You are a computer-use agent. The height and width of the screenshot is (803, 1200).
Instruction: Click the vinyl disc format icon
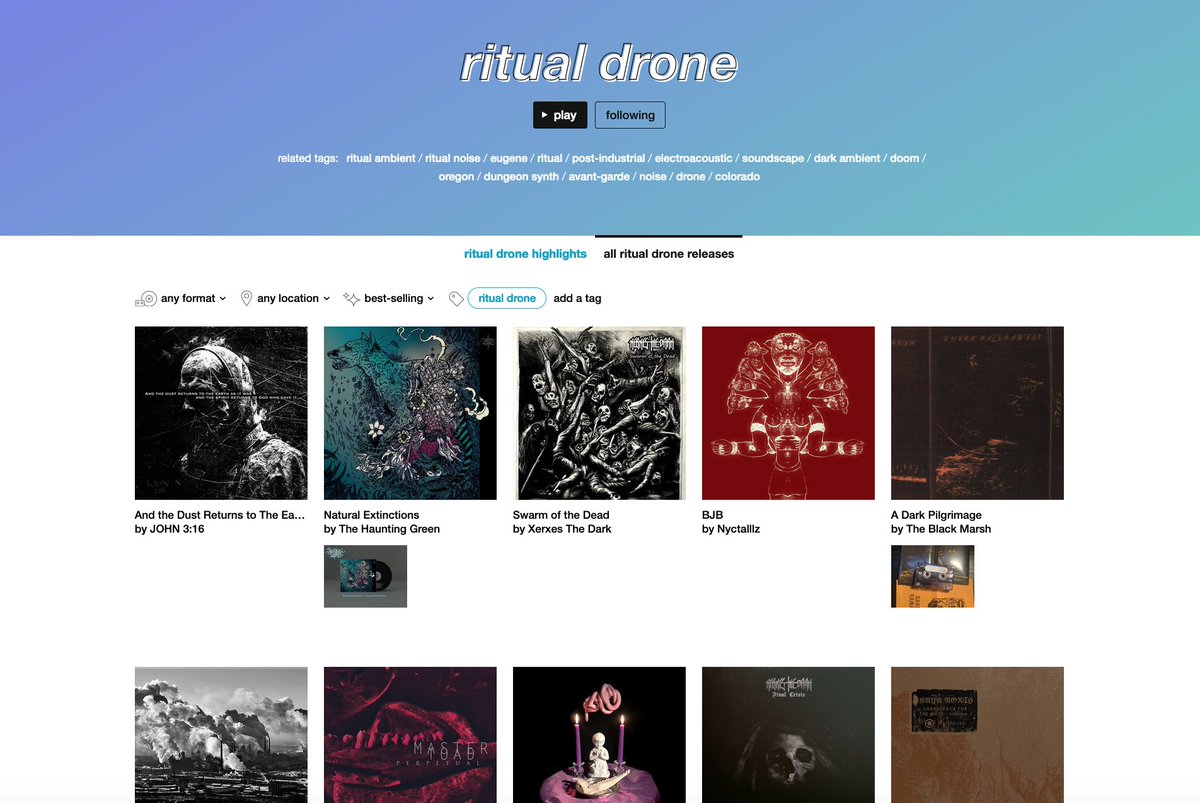point(146,298)
